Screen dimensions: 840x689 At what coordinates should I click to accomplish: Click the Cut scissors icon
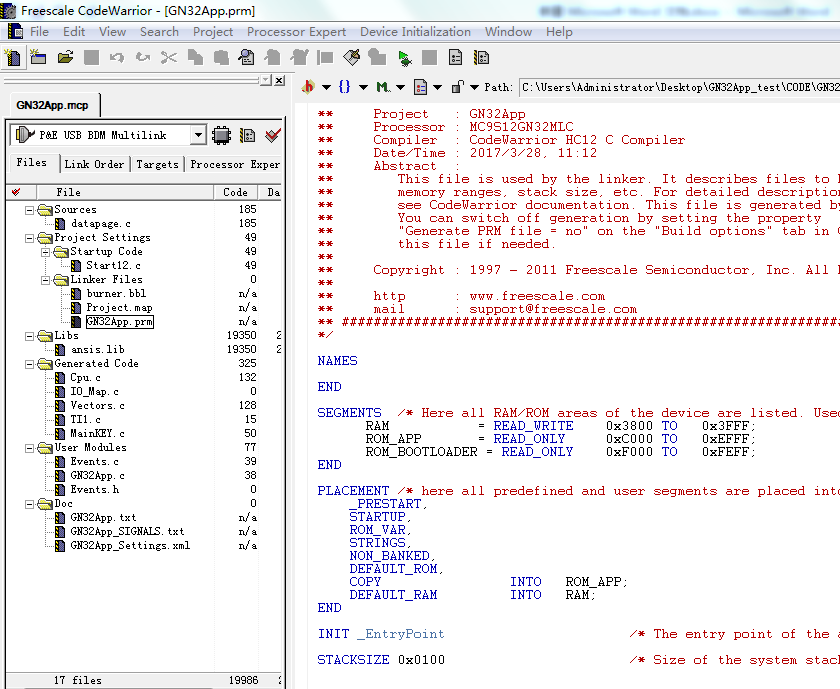pos(168,57)
